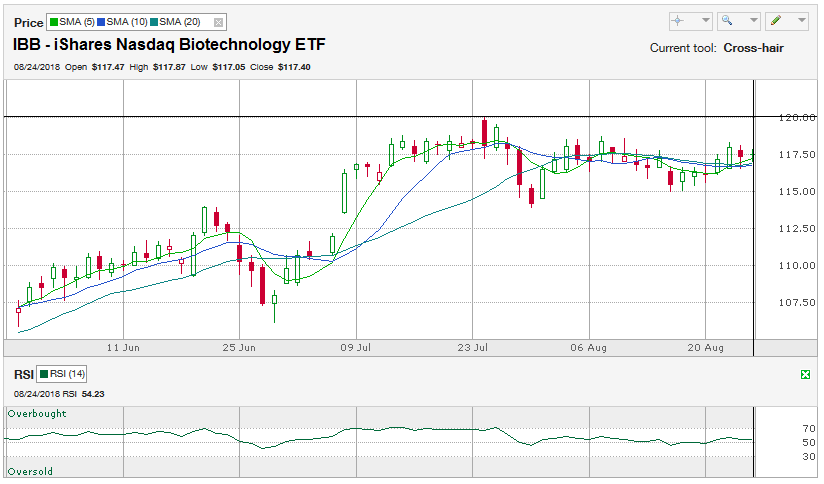Click the 117.50 price axis label

[x=797, y=155]
